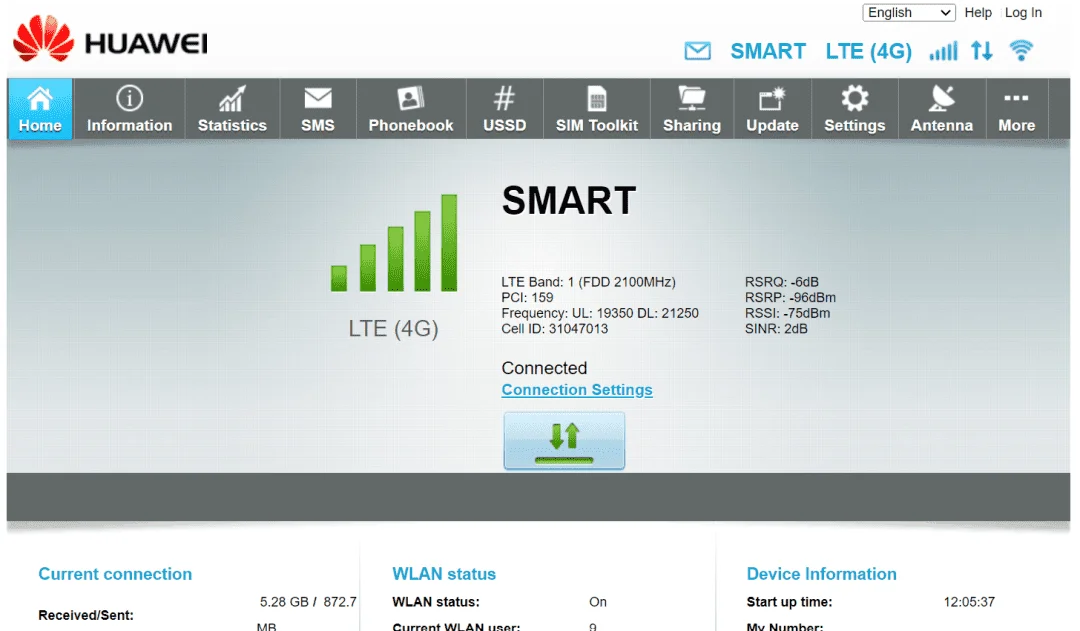Viewport: 1080px width, 631px height.
Task: Click the header signal strength bars icon
Action: pyautogui.click(x=944, y=51)
